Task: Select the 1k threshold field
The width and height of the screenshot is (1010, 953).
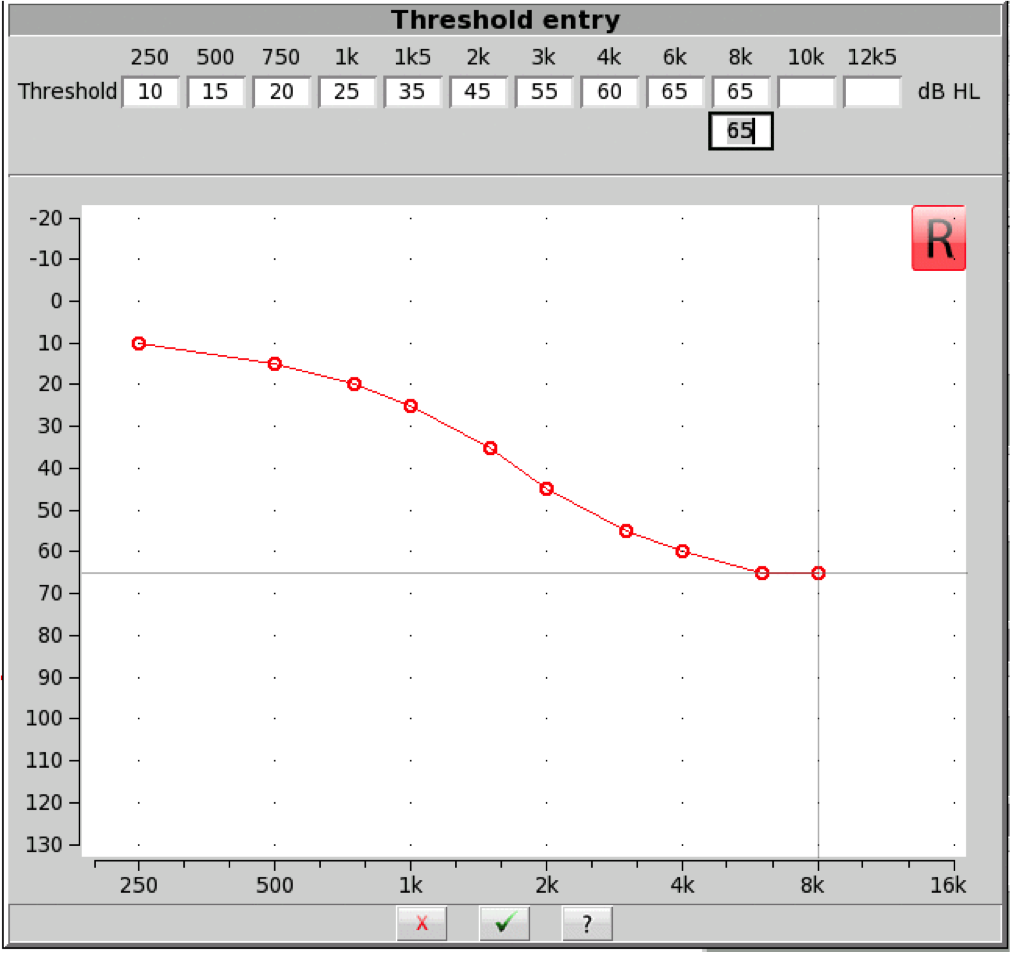Action: coord(347,91)
